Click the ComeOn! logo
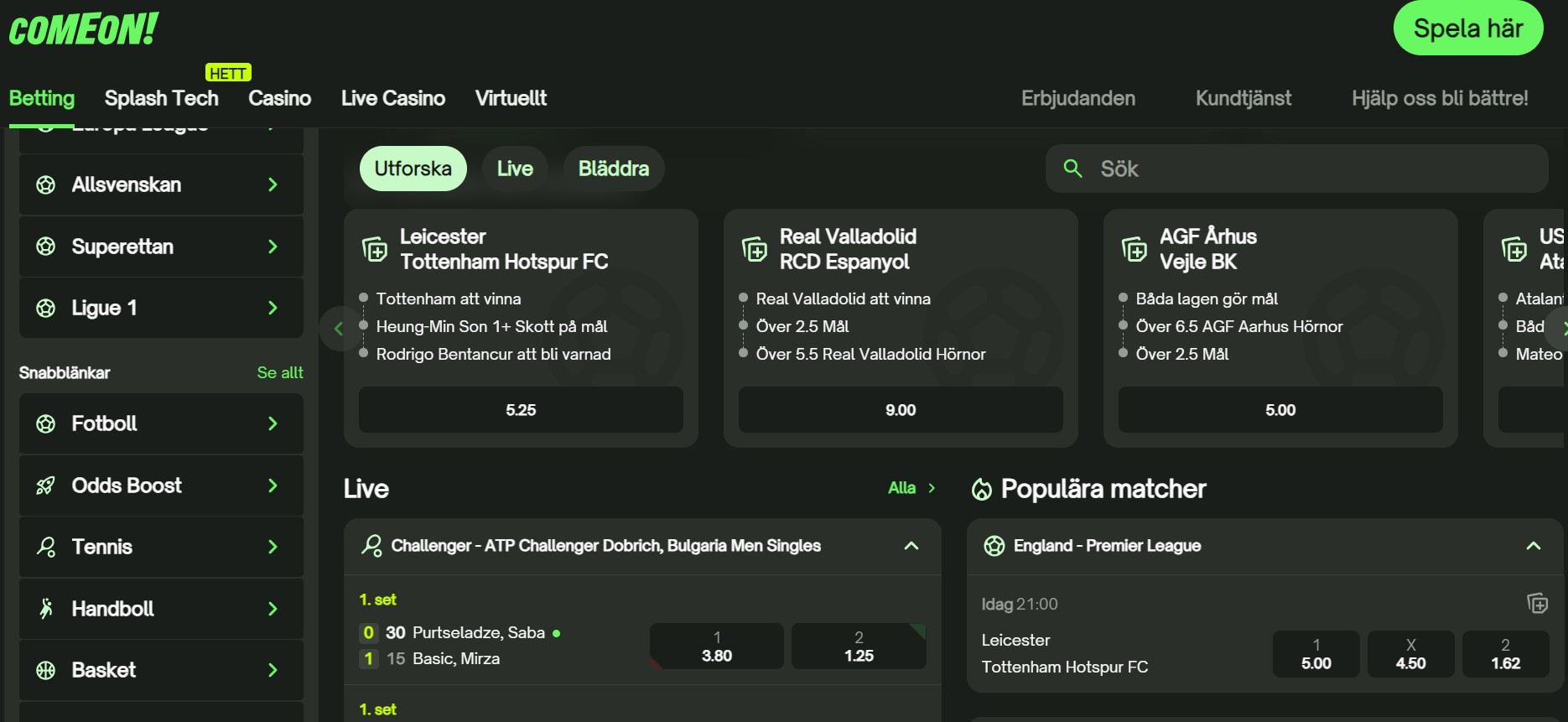This screenshot has width=1568, height=722. [83, 29]
